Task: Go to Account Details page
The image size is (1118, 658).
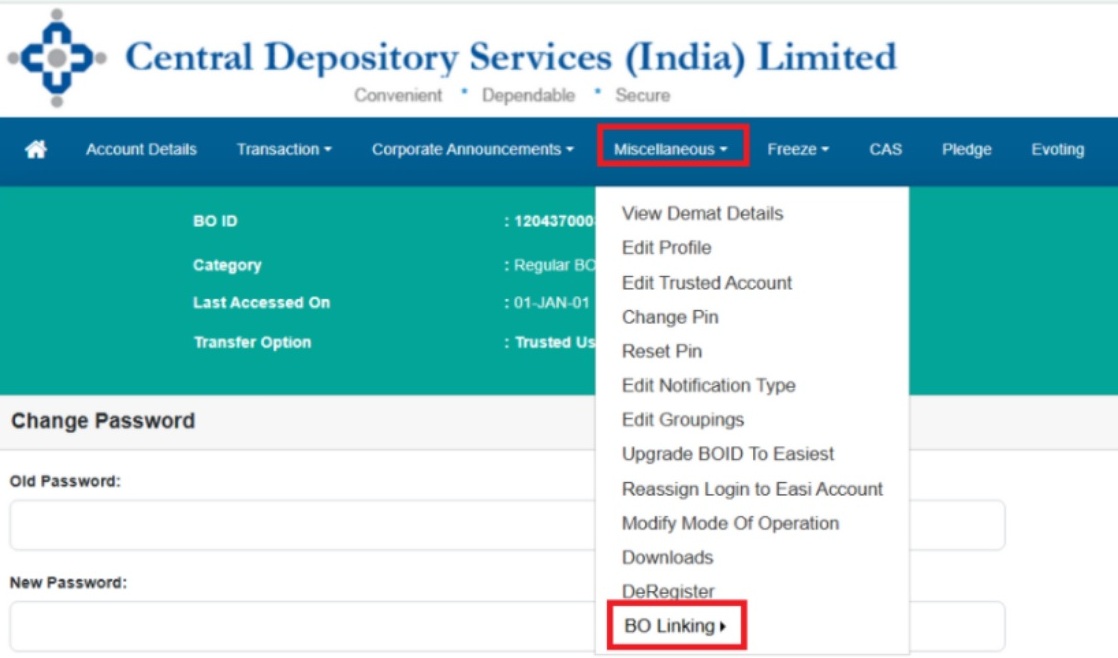Action: point(141,150)
